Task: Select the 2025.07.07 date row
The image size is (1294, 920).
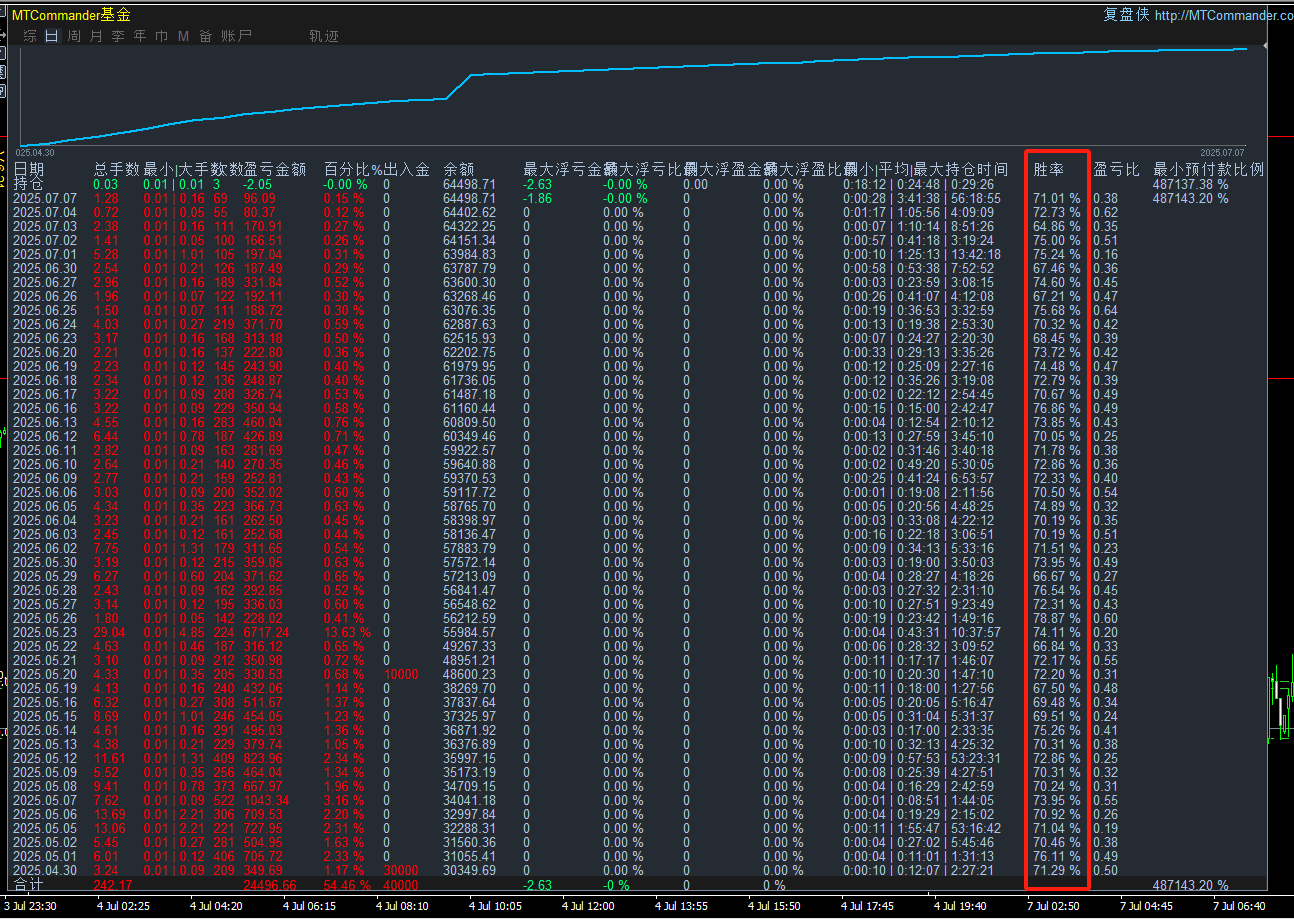Action: point(46,198)
